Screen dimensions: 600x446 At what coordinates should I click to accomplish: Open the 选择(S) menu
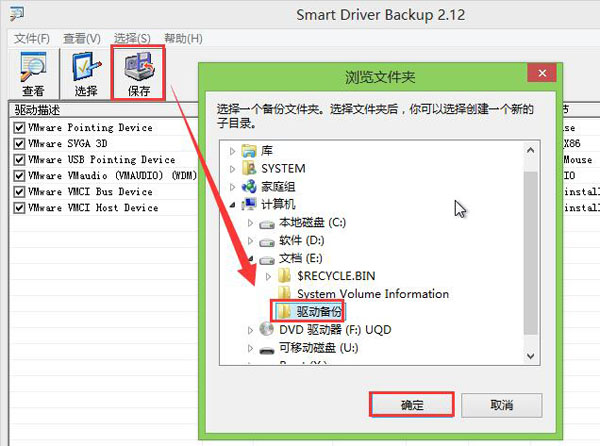coord(132,38)
